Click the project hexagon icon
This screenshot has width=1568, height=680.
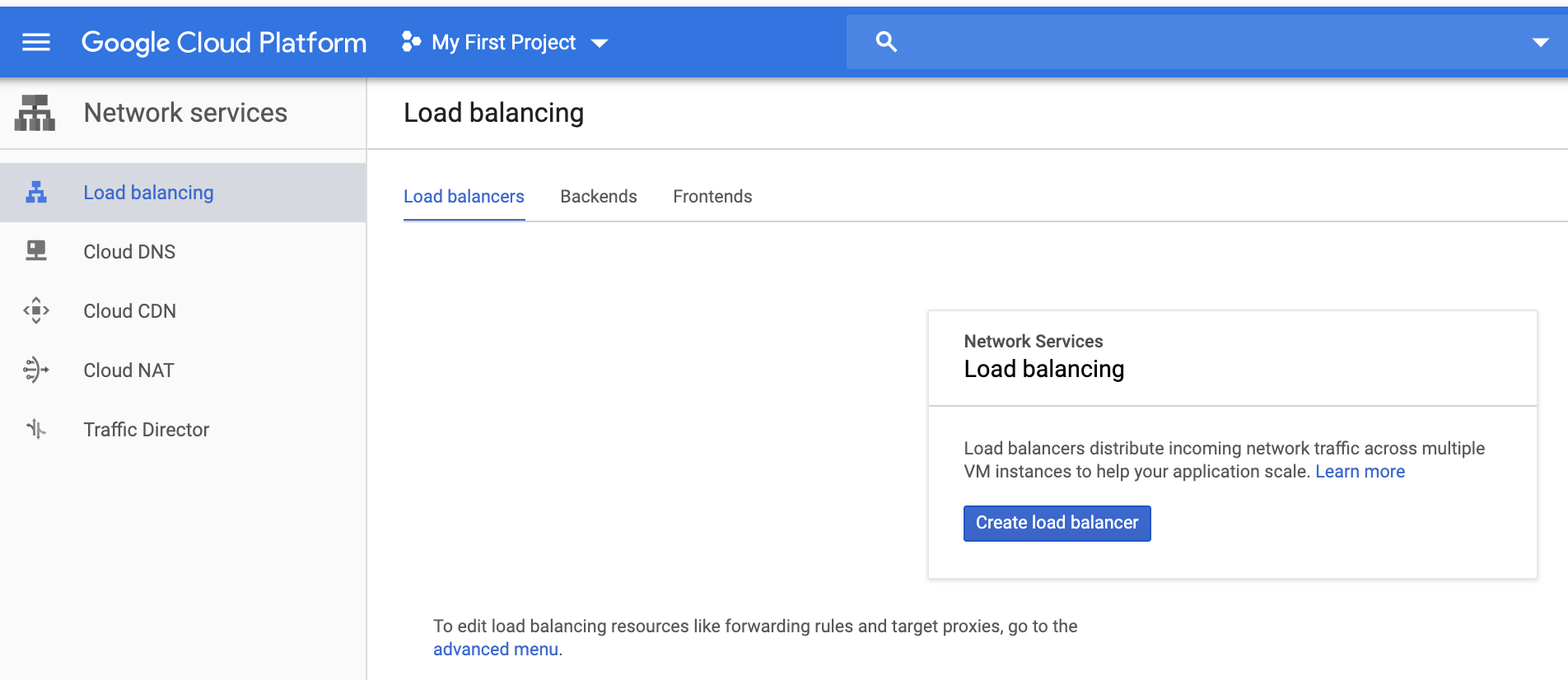(411, 42)
